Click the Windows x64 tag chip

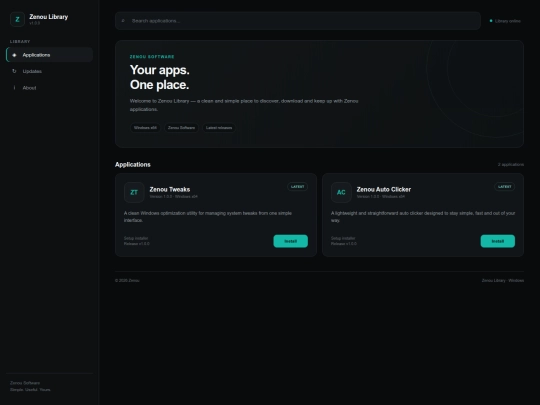click(x=145, y=128)
